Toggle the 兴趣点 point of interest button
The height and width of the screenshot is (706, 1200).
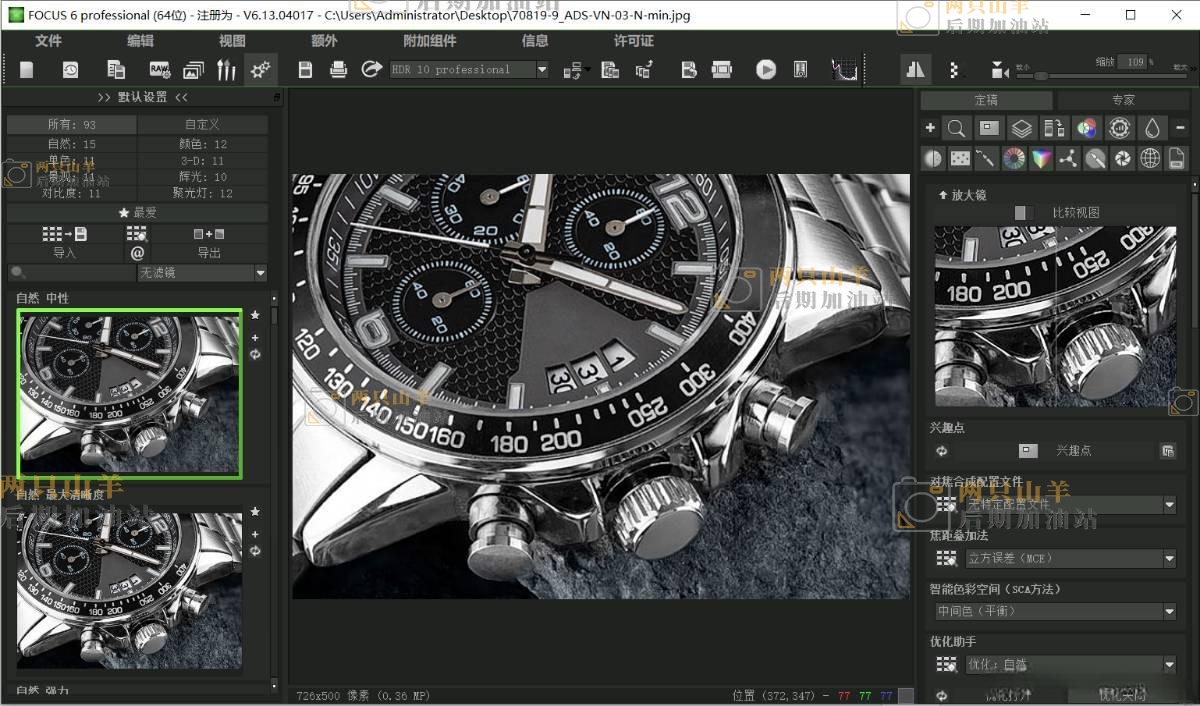(1027, 451)
